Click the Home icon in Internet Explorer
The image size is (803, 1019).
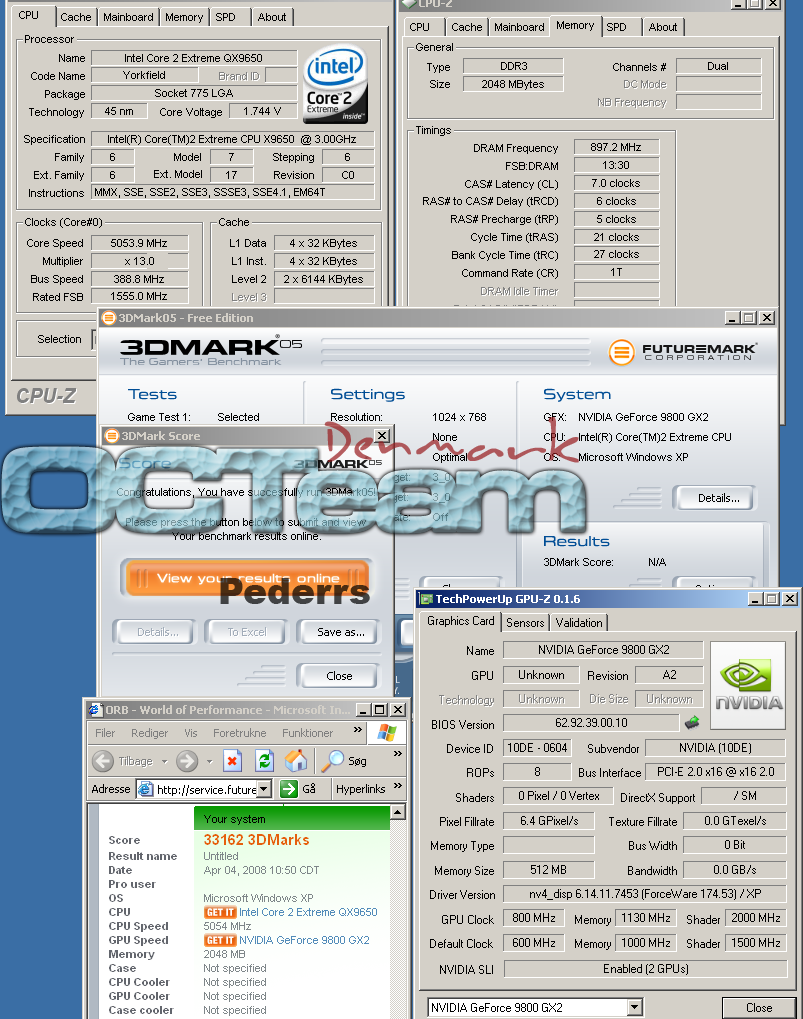296,760
